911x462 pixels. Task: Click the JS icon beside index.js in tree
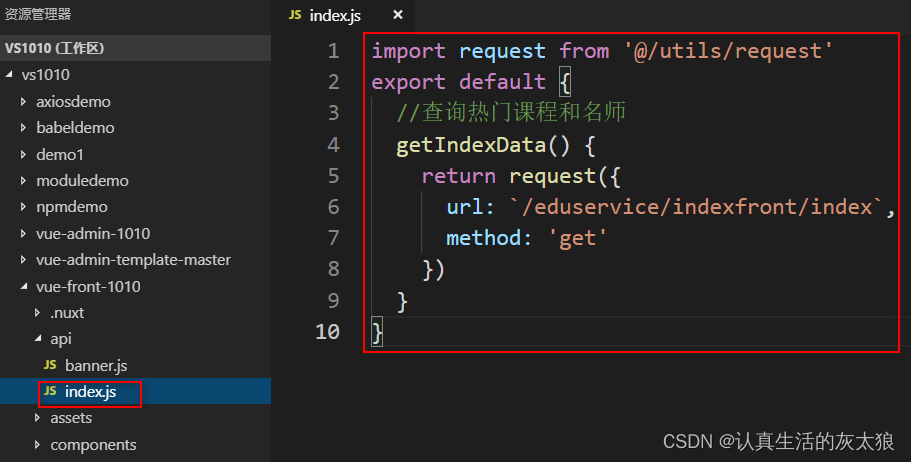tap(50, 392)
